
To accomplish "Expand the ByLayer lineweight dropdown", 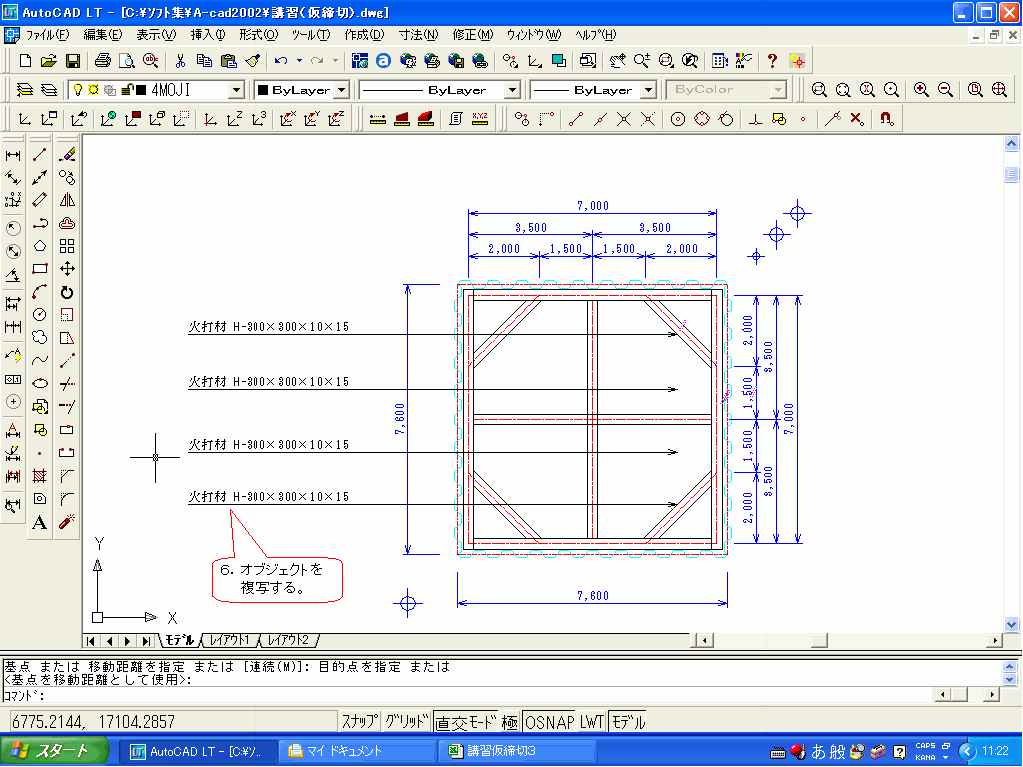I will pyautogui.click(x=649, y=90).
